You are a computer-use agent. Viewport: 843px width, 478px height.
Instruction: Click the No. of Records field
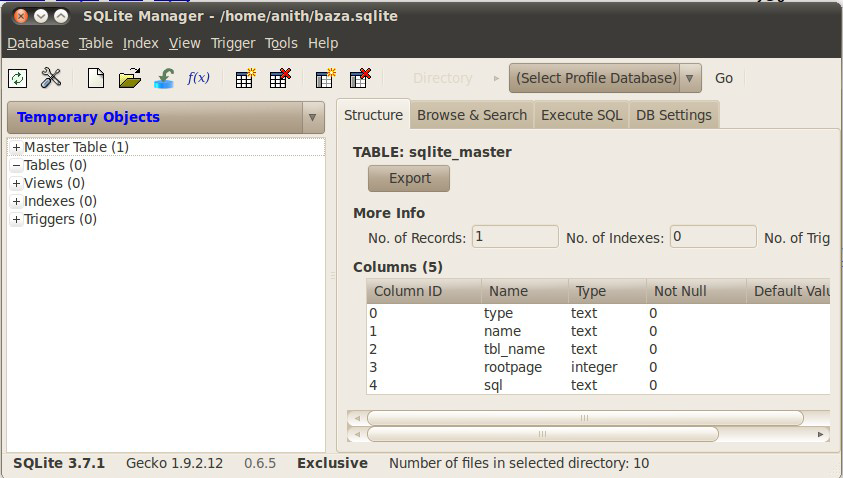515,237
